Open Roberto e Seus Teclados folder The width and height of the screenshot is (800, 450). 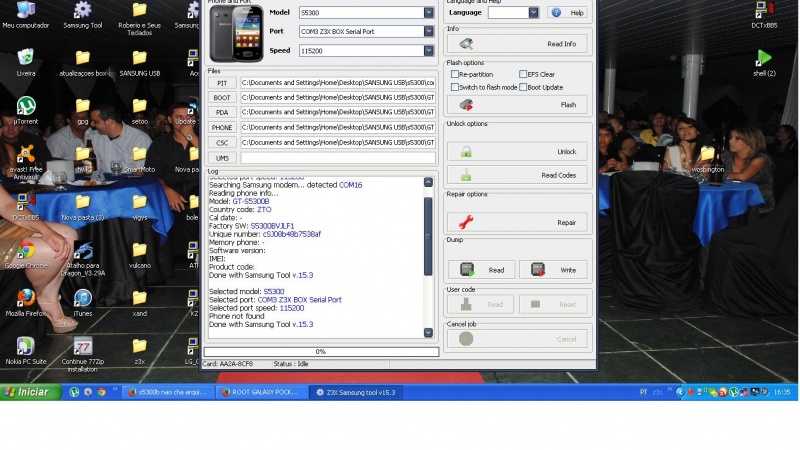point(139,18)
